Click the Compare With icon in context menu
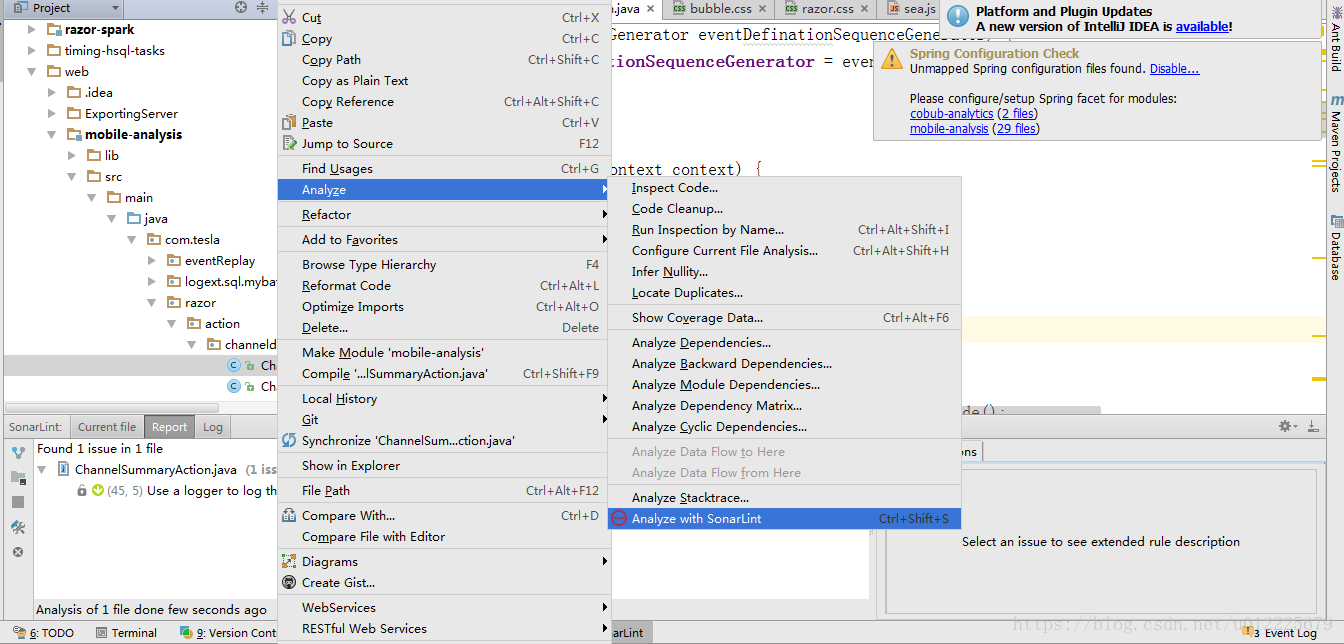This screenshot has width=1344, height=644. point(289,515)
